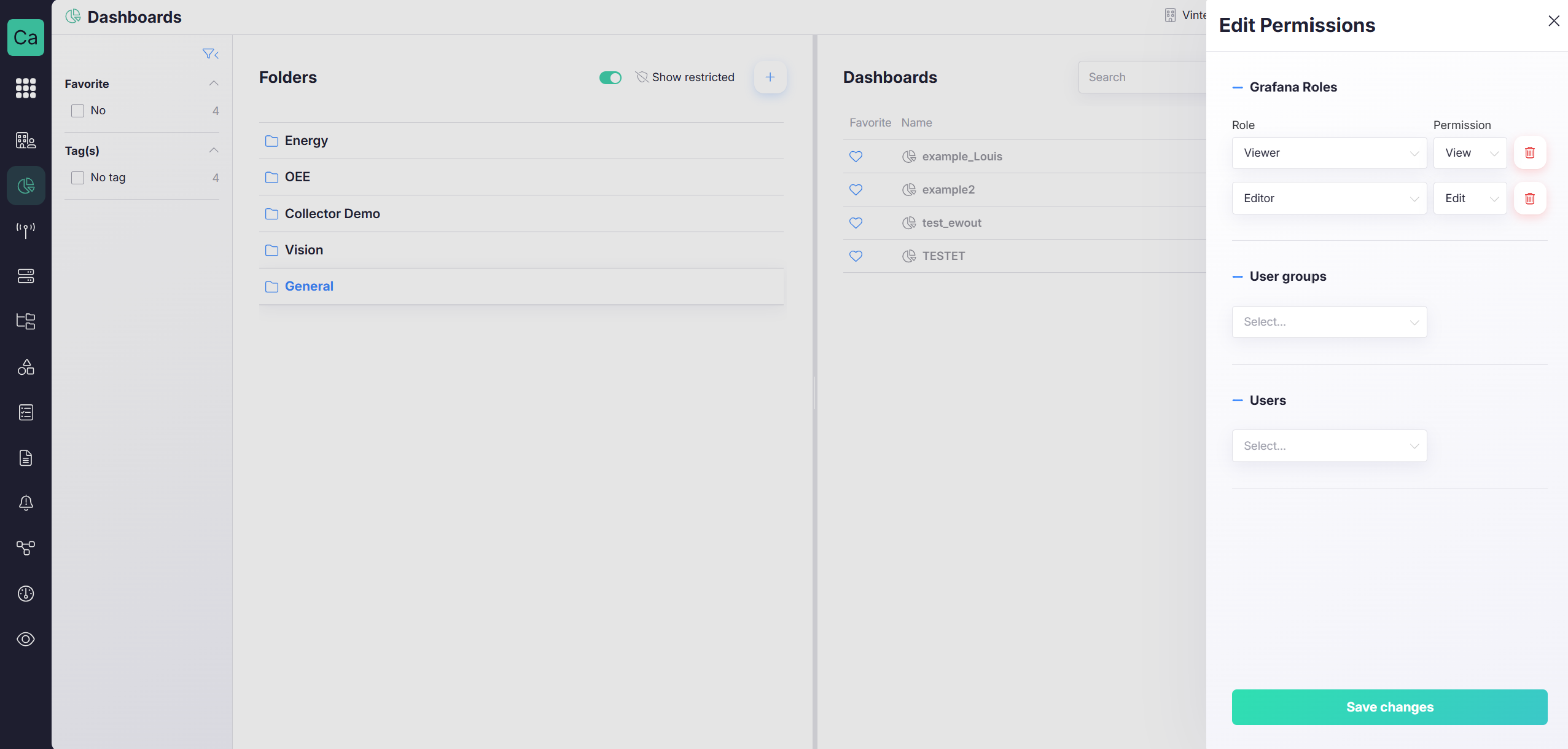Delete the Viewer role permission row
Image resolution: width=1568 pixels, height=749 pixels.
pos(1530,153)
